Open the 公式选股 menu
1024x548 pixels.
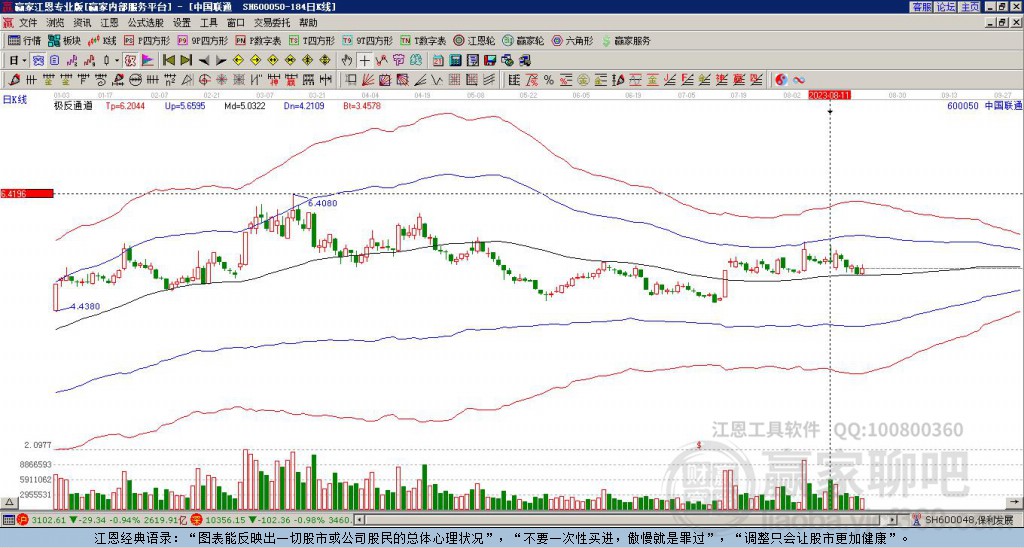click(x=146, y=23)
